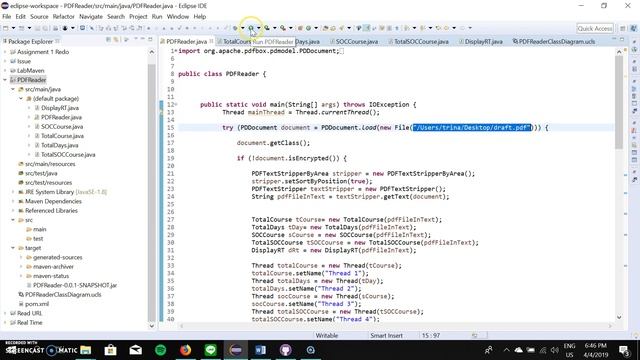Open the Run button dropdown arrow
Viewport: 640px width, 360px height.
(259, 28)
